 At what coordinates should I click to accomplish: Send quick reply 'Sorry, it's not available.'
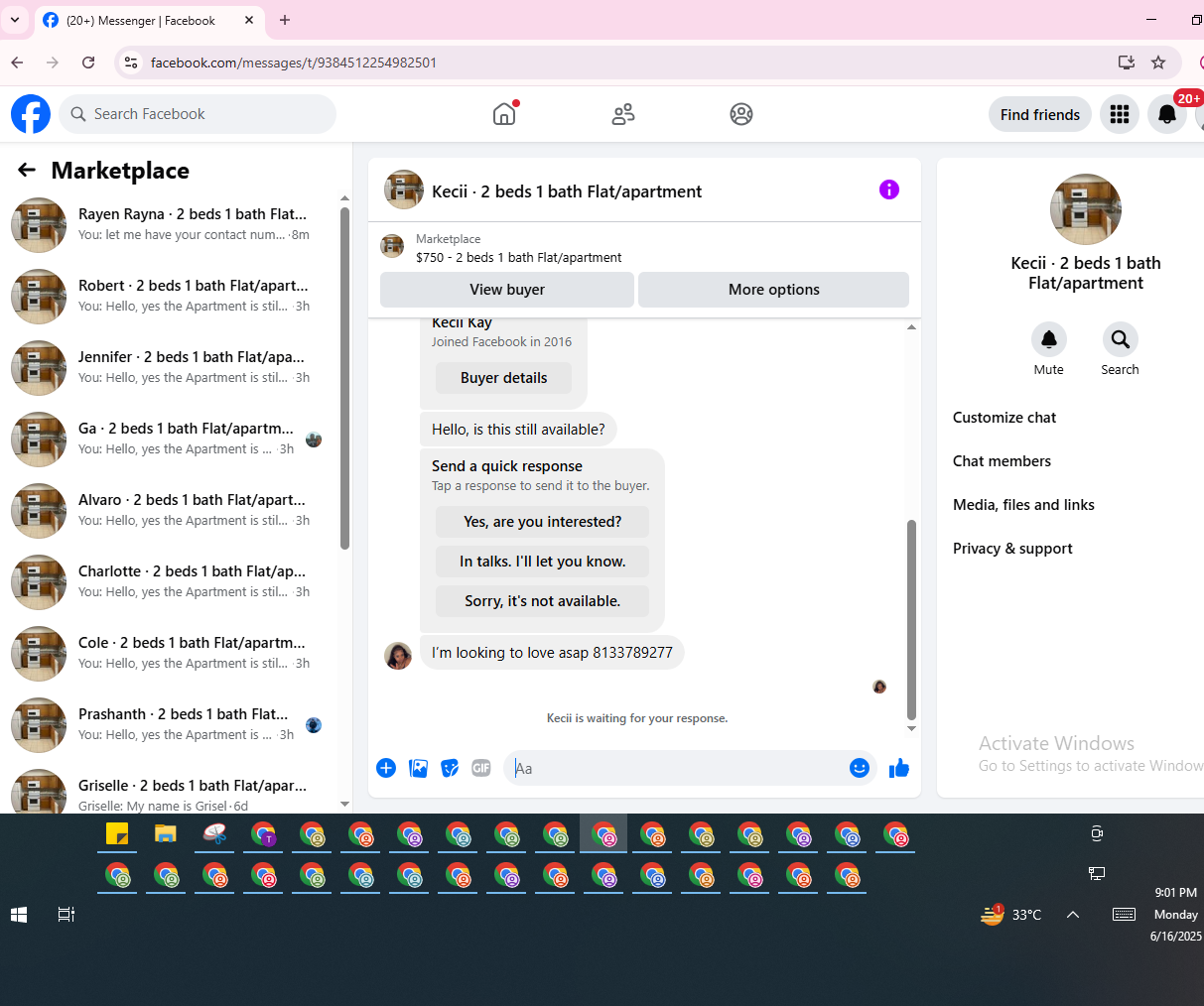pyautogui.click(x=543, y=601)
